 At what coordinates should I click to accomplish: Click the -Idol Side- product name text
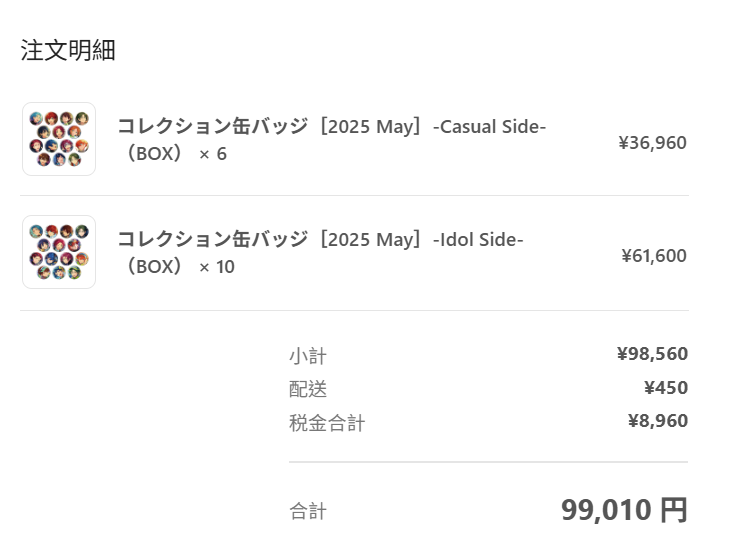coord(478,239)
